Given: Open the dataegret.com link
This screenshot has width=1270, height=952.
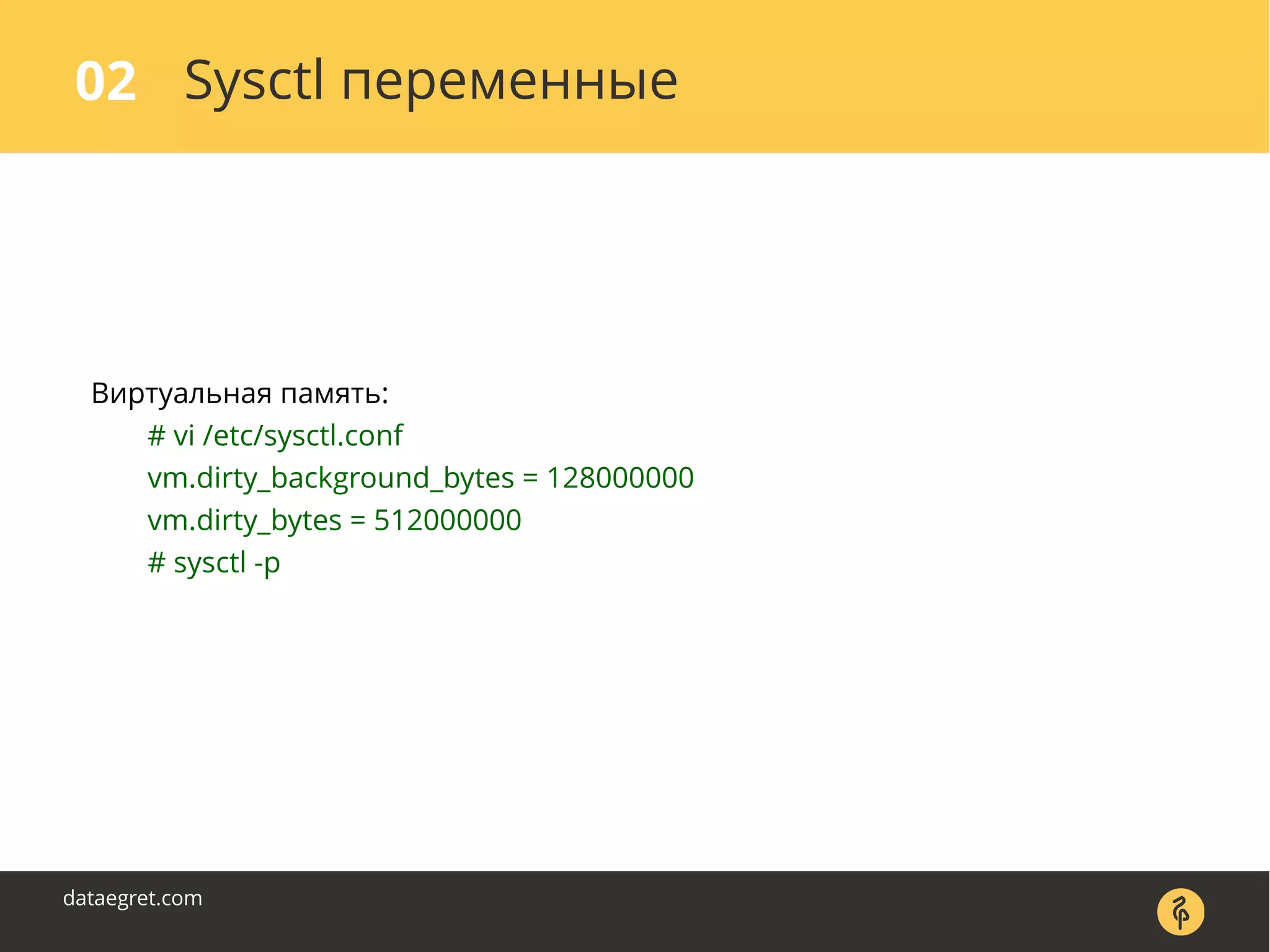Looking at the screenshot, I should click(133, 899).
